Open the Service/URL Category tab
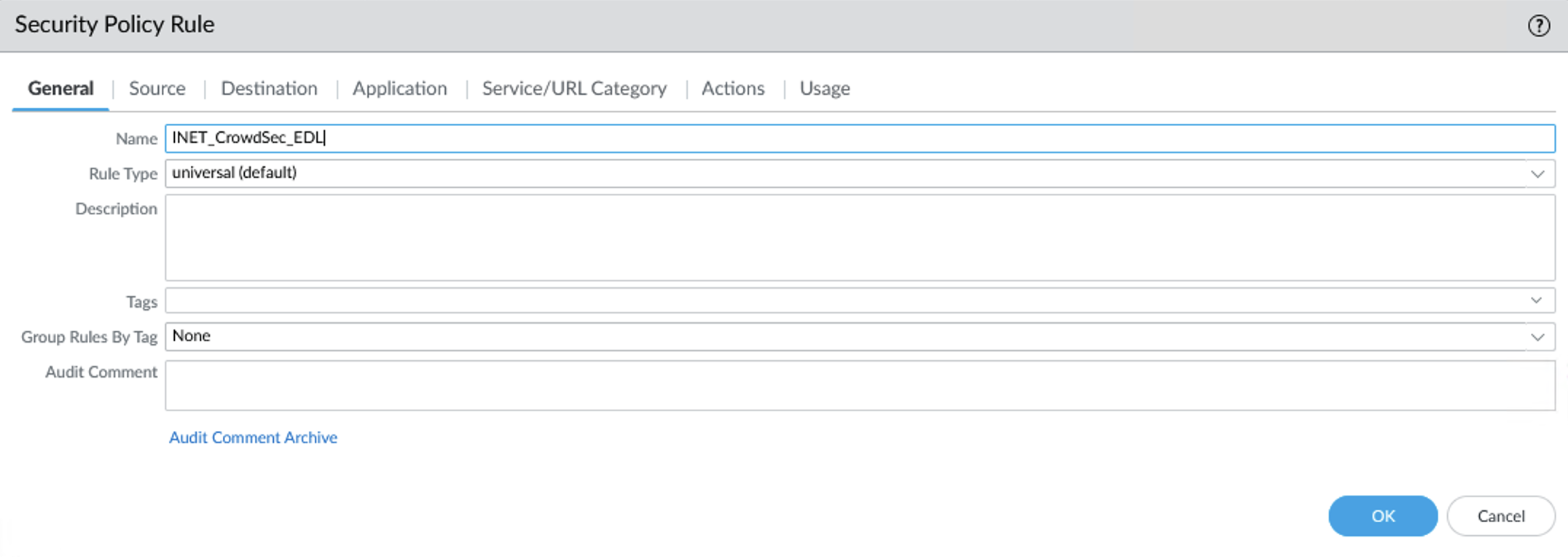The width and height of the screenshot is (1568, 557). pos(573,88)
